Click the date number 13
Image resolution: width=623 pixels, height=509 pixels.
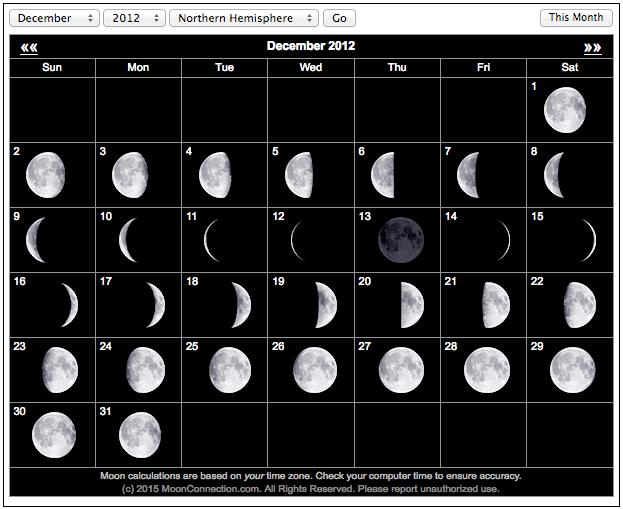(365, 216)
